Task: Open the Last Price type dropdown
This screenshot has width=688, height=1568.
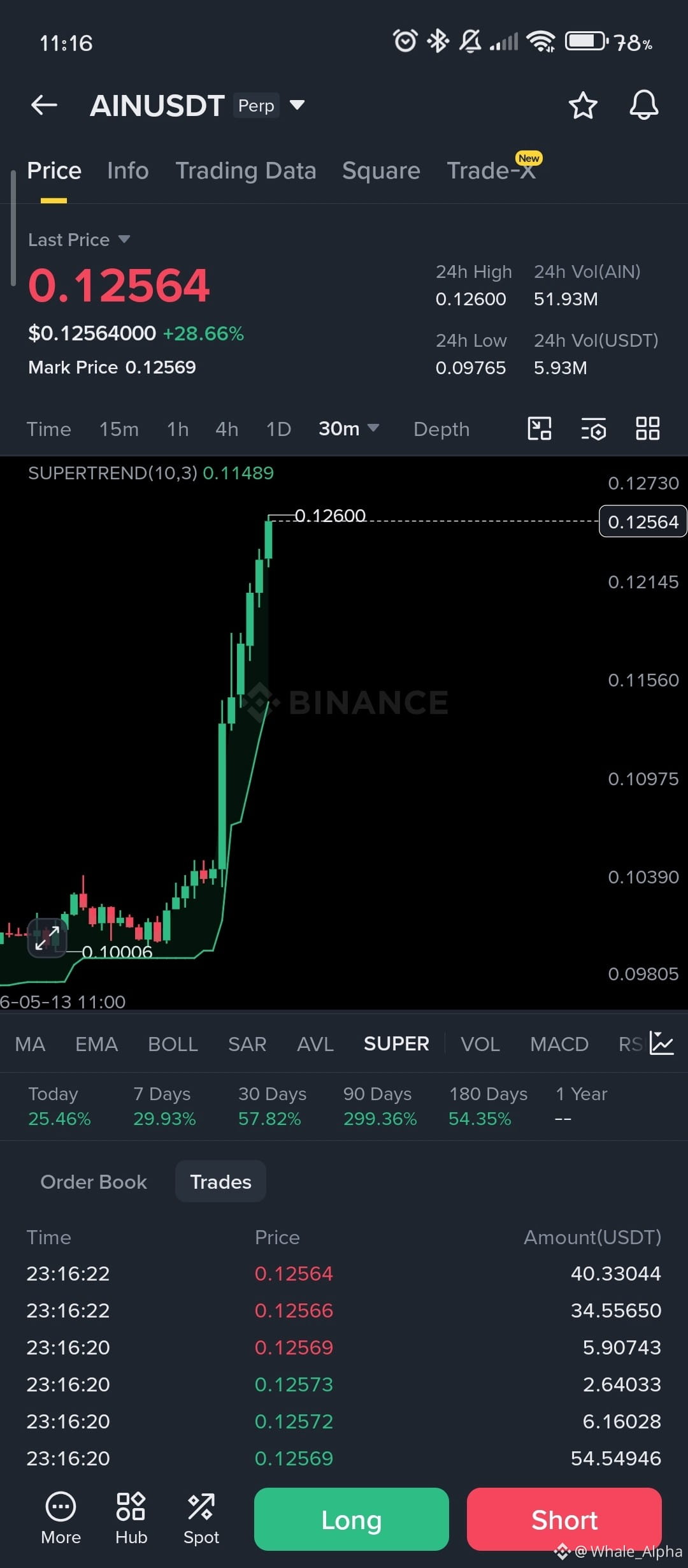Action: pyautogui.click(x=79, y=240)
